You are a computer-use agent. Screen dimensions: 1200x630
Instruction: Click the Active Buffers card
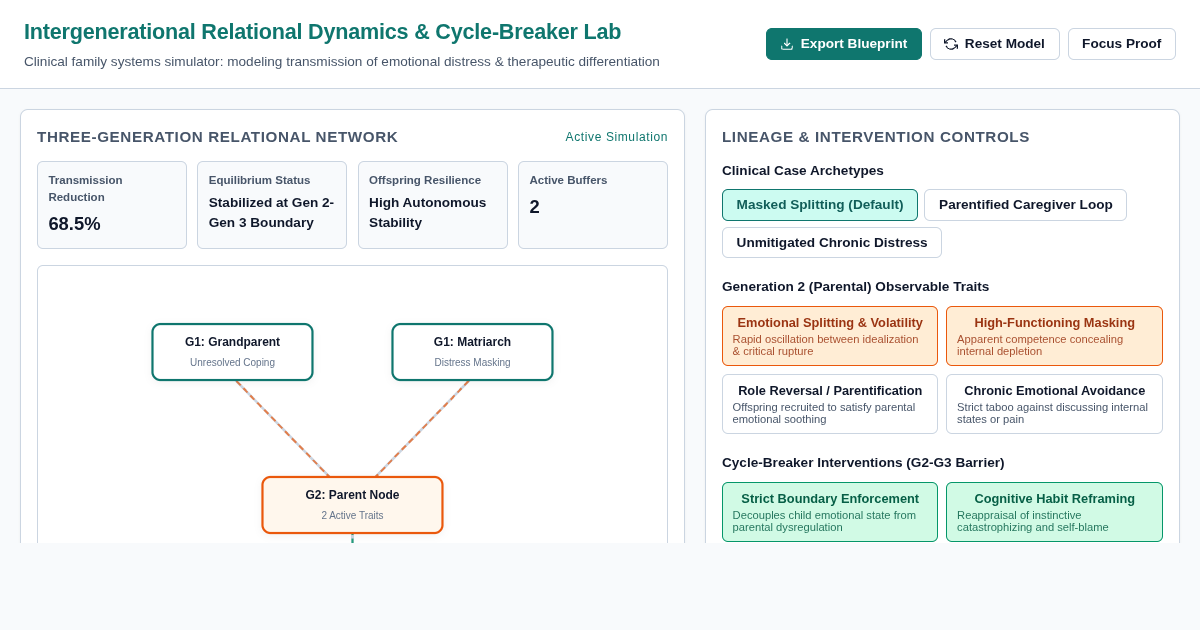point(593,205)
